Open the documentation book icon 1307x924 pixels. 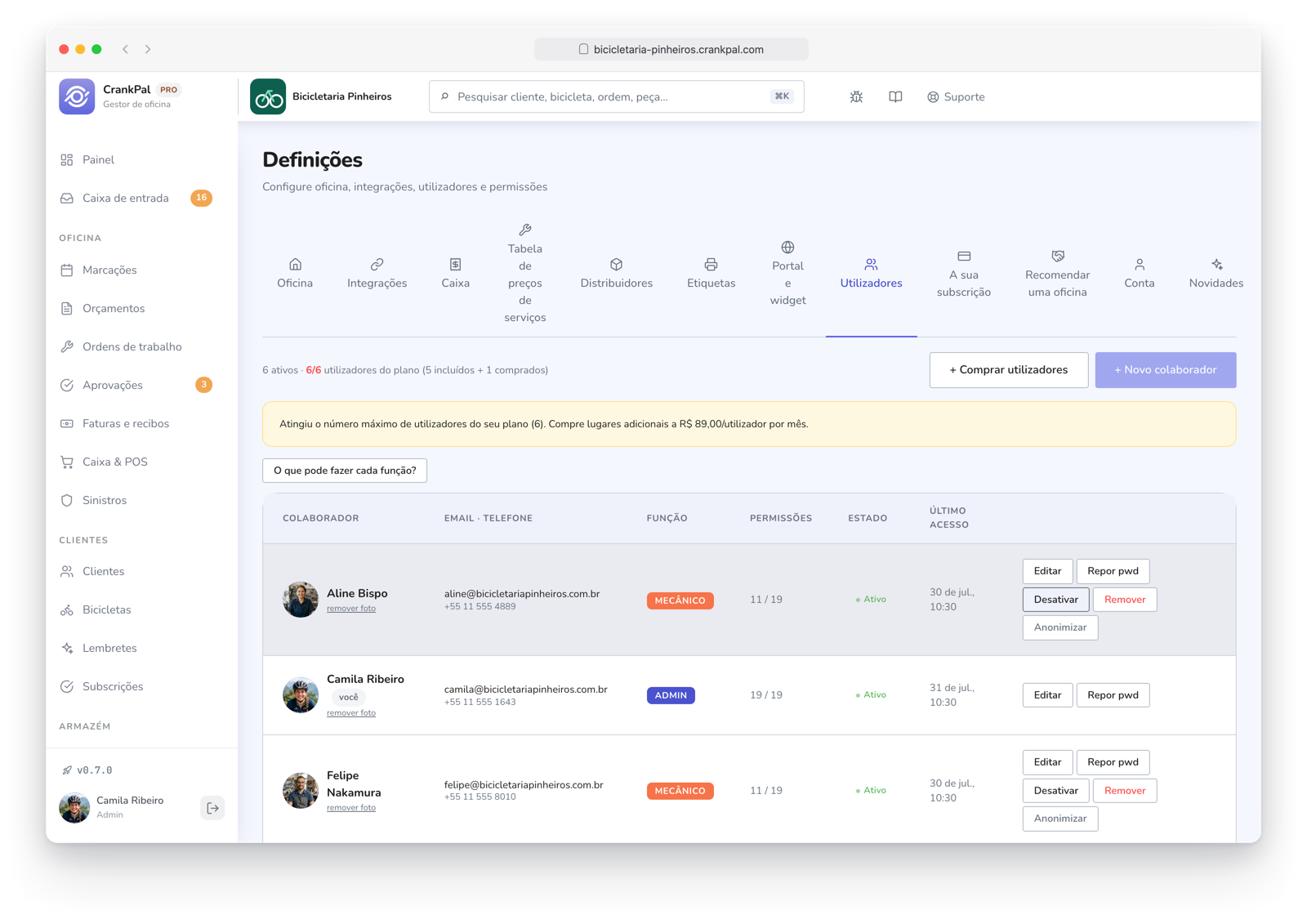895,96
